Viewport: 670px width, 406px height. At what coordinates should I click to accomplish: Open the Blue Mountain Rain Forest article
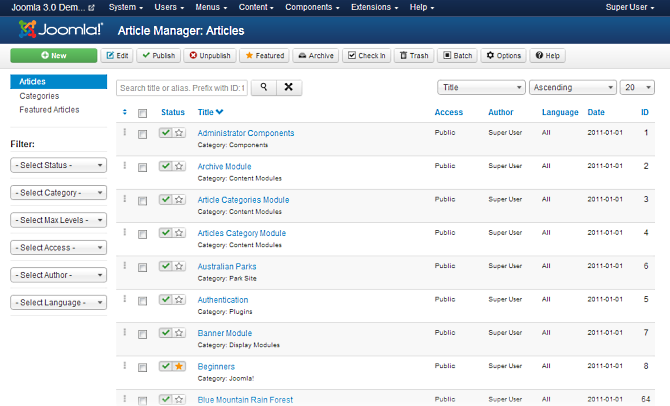pyautogui.click(x=245, y=400)
